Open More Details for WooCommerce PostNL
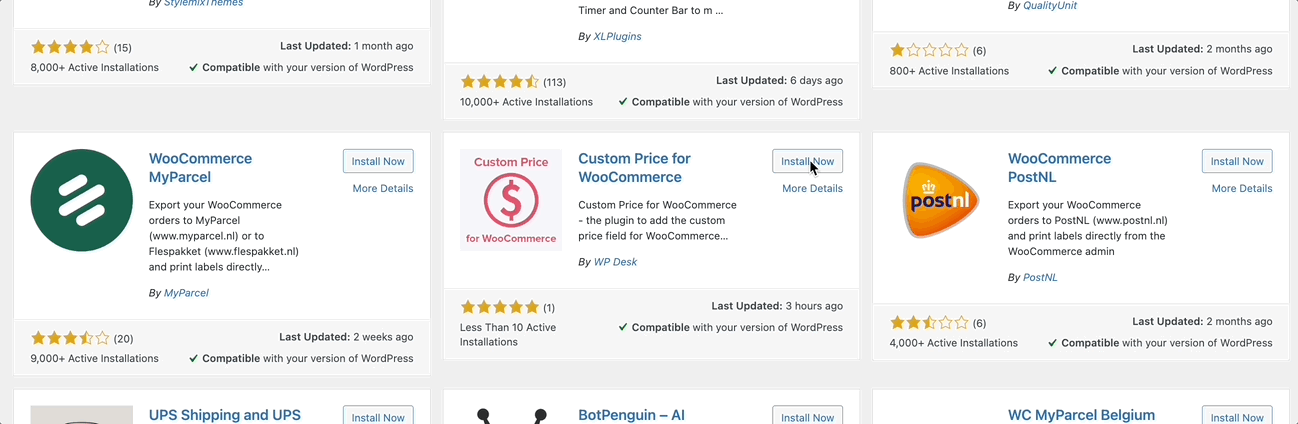Image resolution: width=1298 pixels, height=424 pixels. (x=1242, y=188)
